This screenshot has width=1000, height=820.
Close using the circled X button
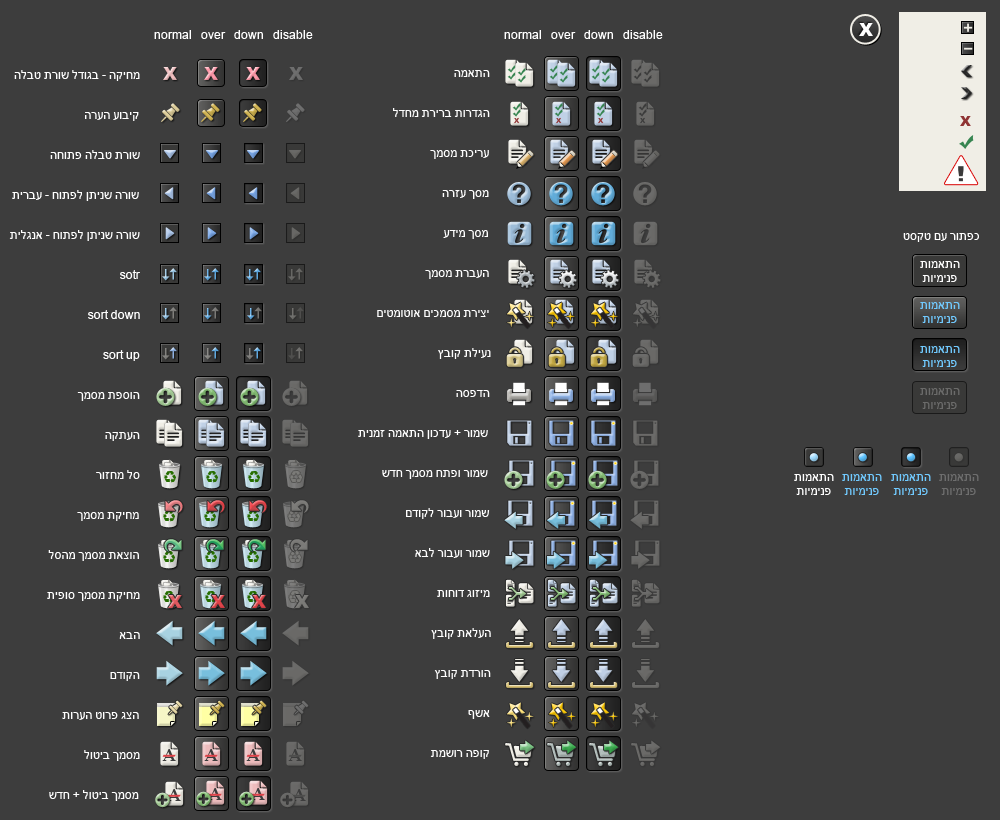click(x=865, y=29)
